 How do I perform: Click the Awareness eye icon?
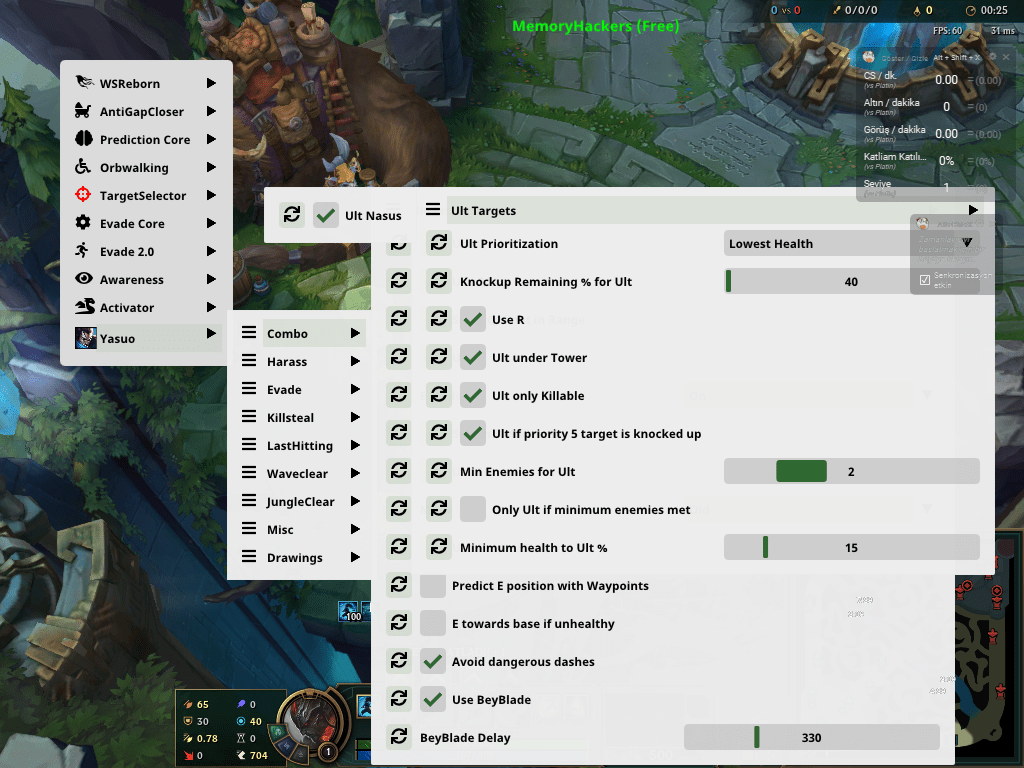(x=84, y=278)
